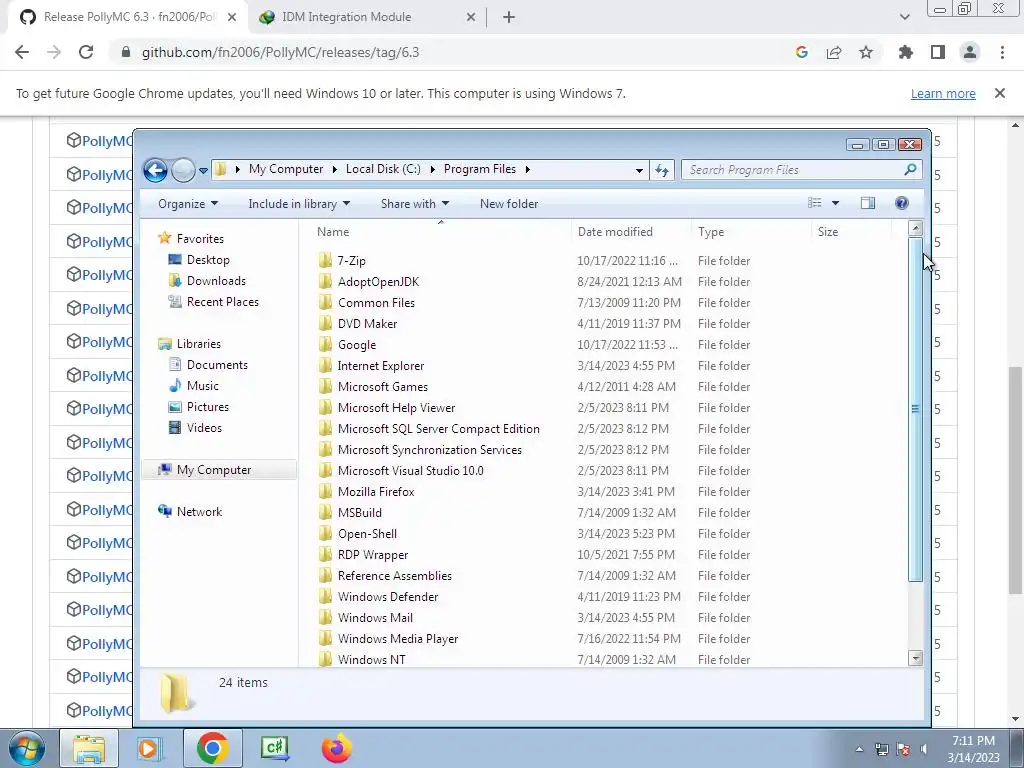
Task: Create a New folder
Action: pos(509,204)
